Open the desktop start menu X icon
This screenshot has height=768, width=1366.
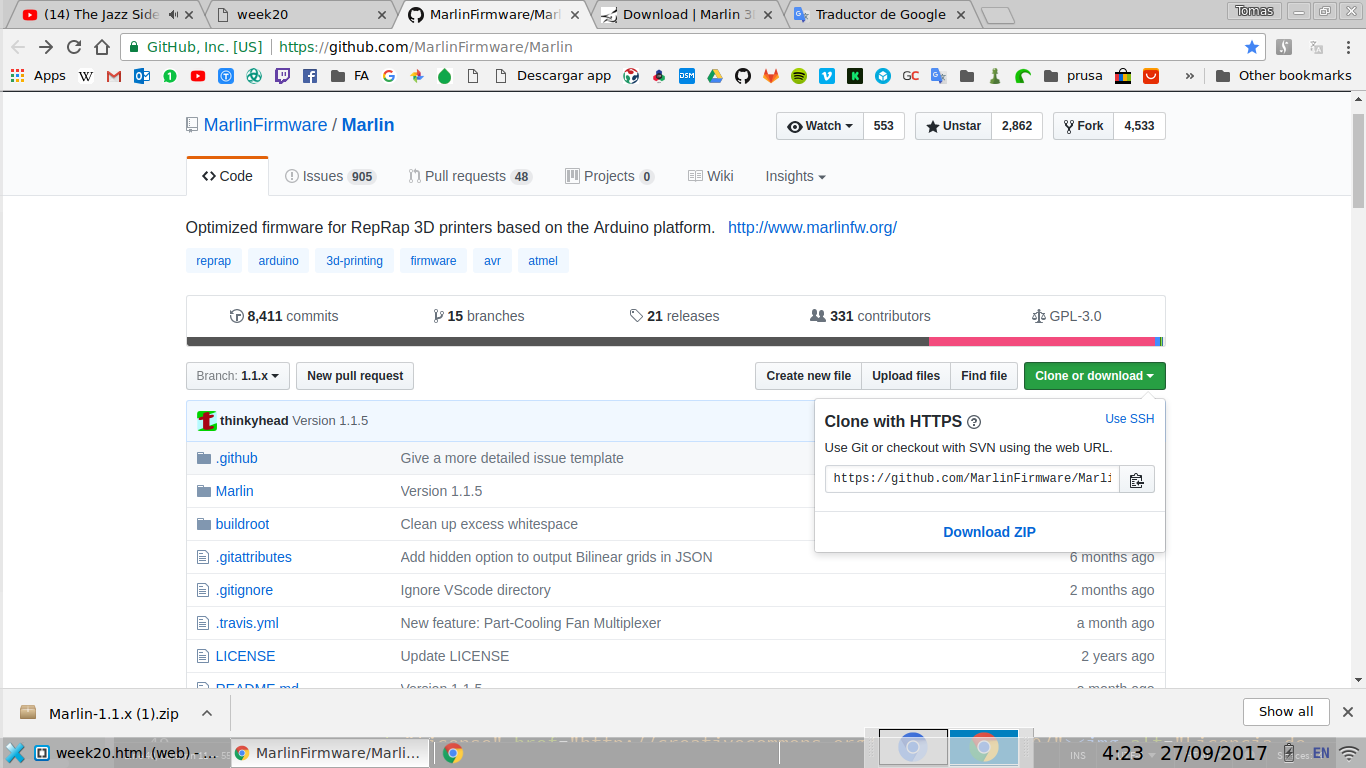point(14,753)
